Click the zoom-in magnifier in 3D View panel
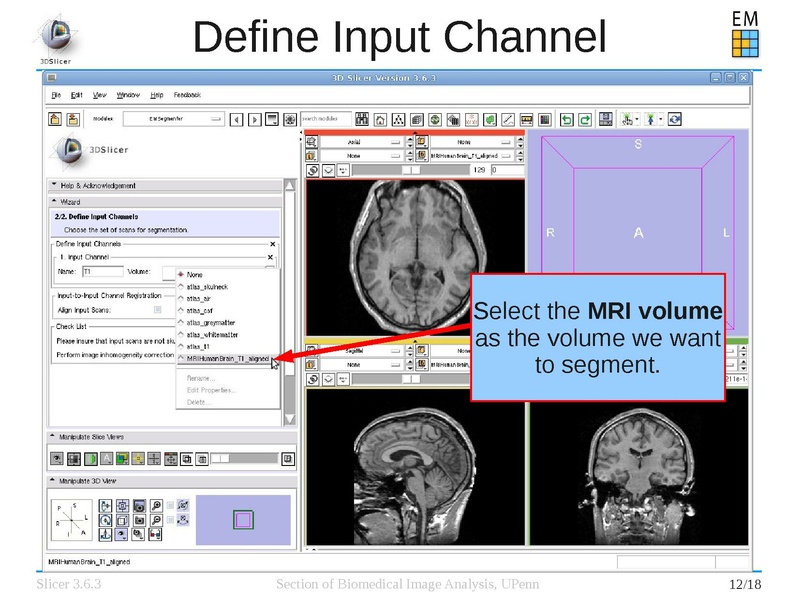Screen dimensions: 800x600 156,505
